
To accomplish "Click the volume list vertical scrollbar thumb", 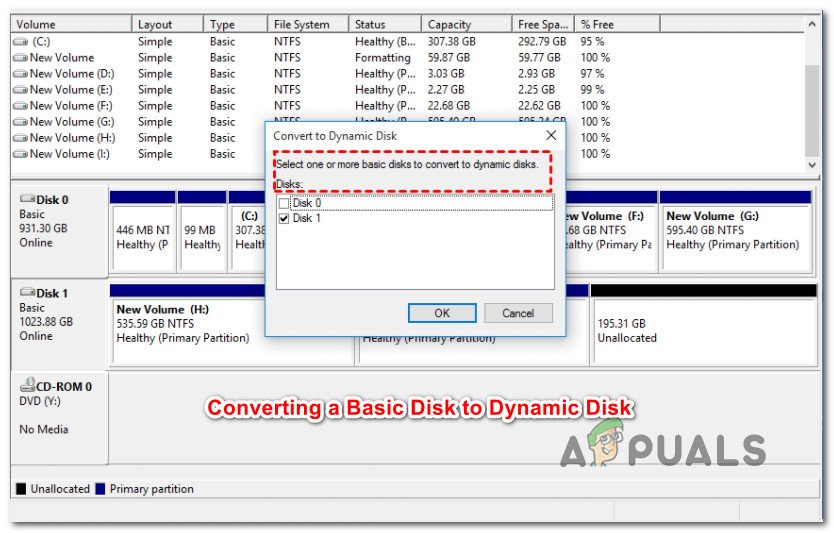I will (812, 111).
